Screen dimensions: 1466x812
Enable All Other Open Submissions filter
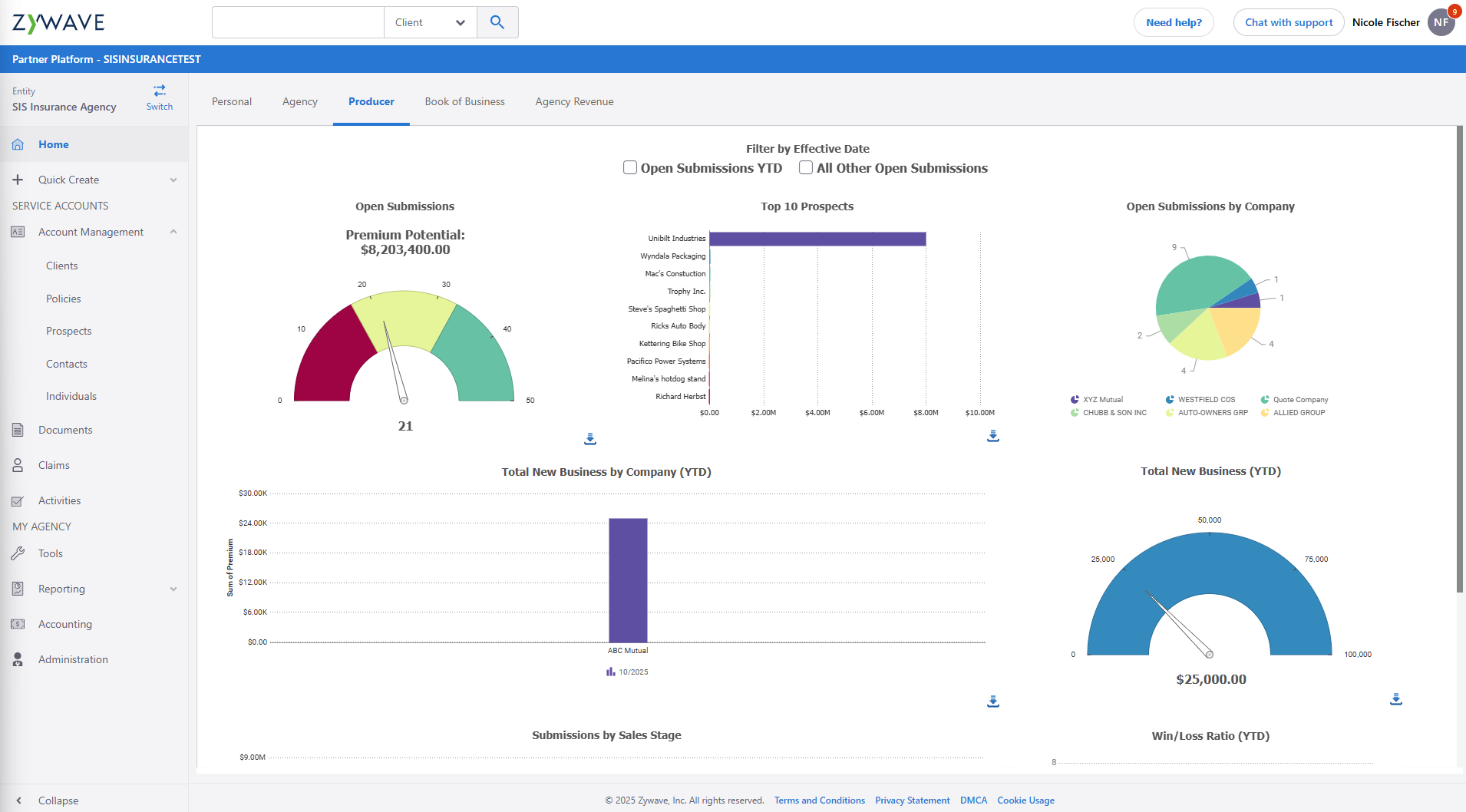tap(806, 167)
